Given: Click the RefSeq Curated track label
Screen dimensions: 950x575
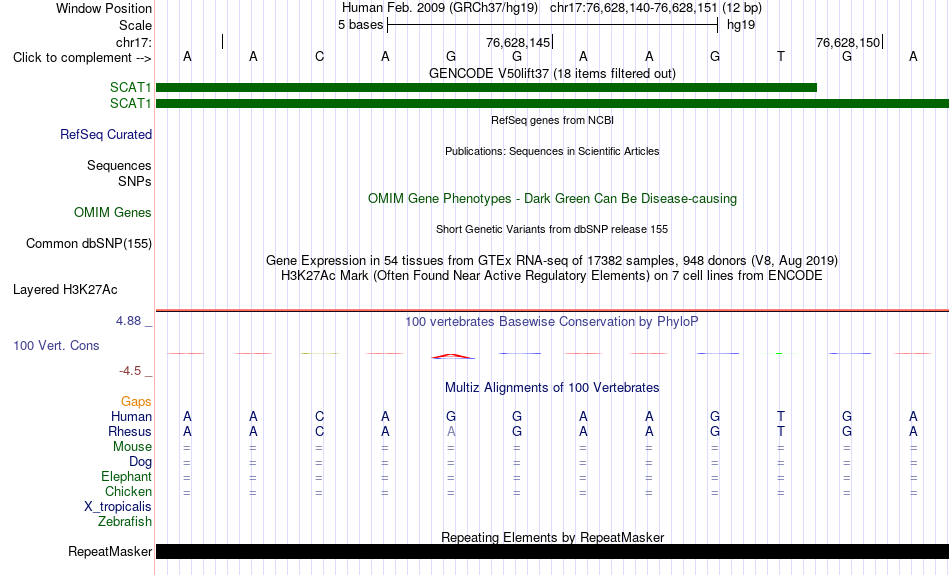Looking at the screenshot, I should coord(106,135).
